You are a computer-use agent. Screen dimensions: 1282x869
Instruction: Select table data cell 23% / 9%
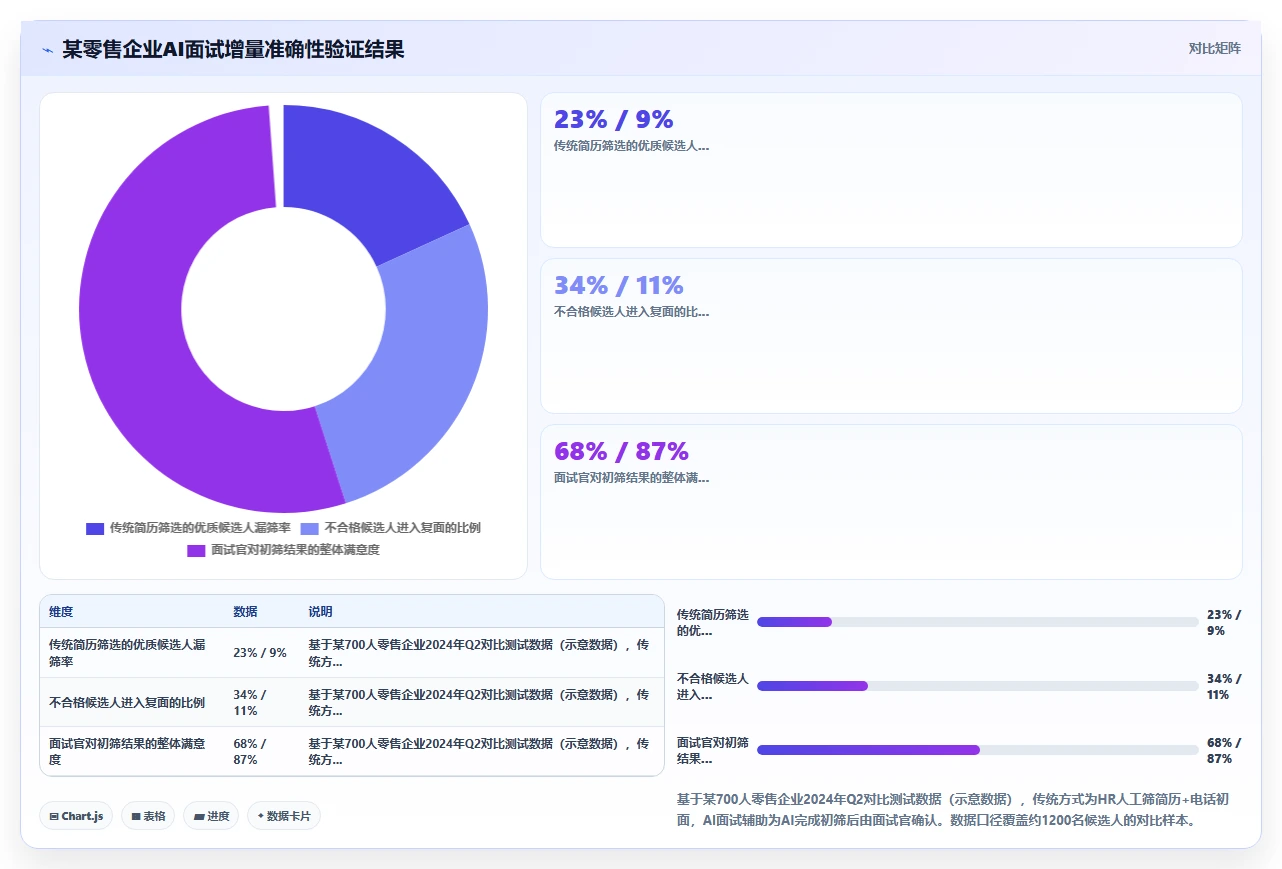click(x=260, y=653)
